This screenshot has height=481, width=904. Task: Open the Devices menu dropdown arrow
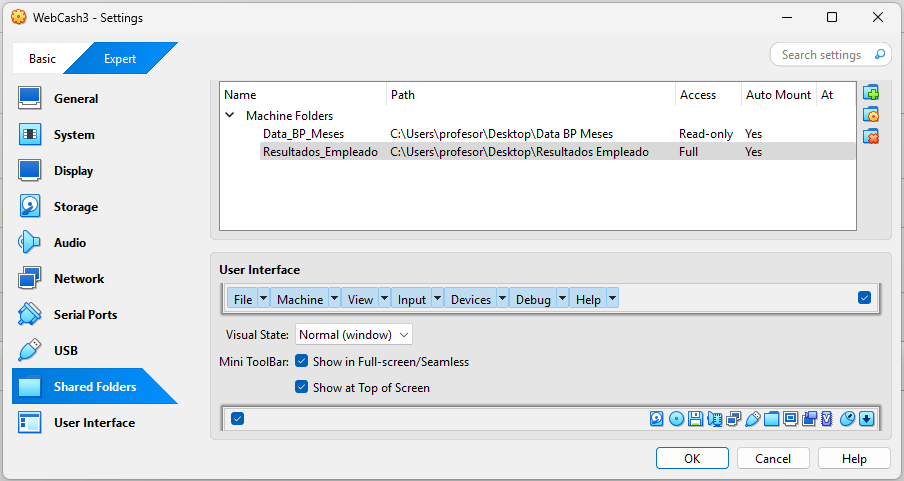(x=502, y=299)
